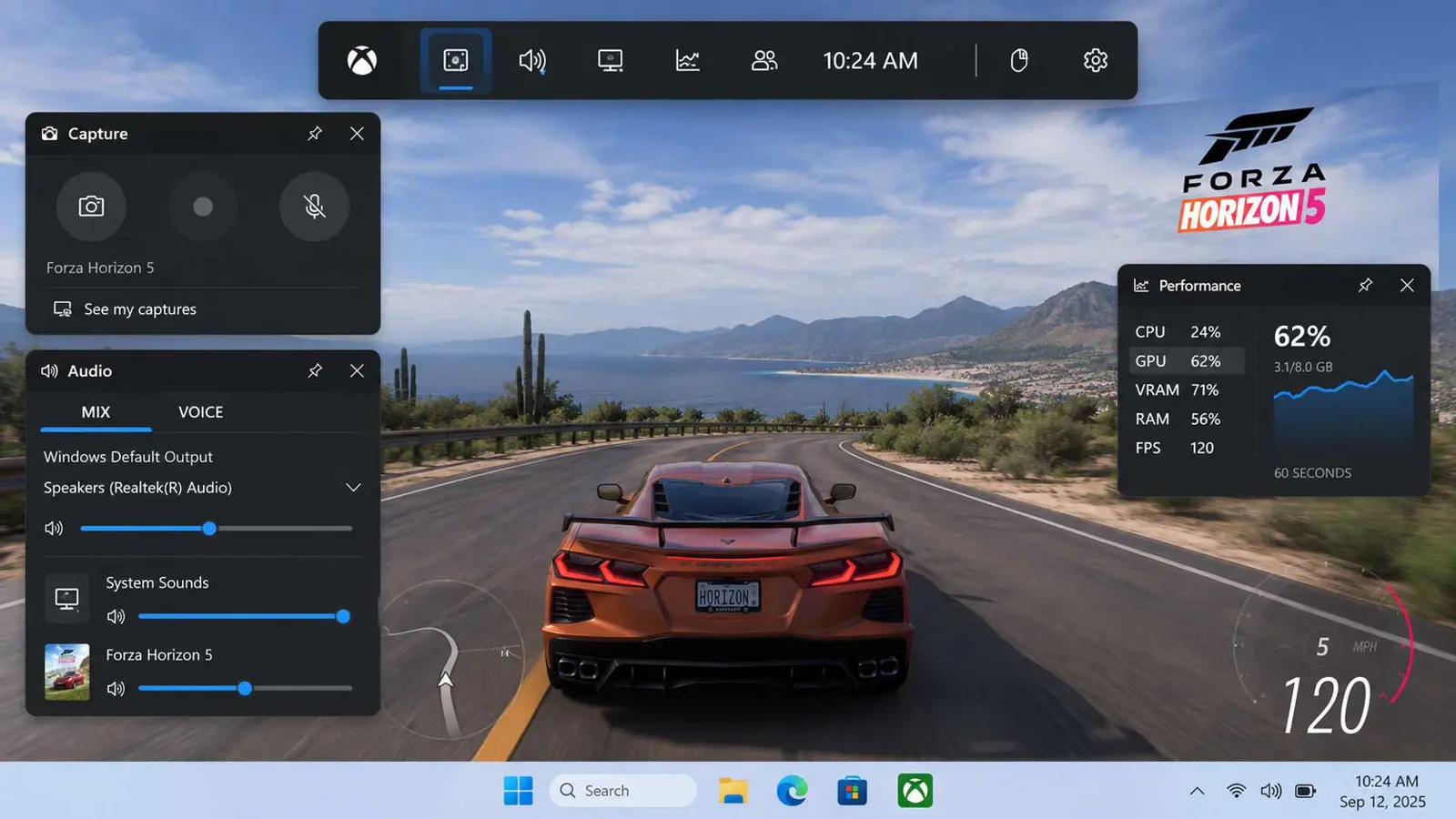This screenshot has width=1456, height=819.
Task: Click the 60 SECONDS graph label
Action: tap(1312, 473)
